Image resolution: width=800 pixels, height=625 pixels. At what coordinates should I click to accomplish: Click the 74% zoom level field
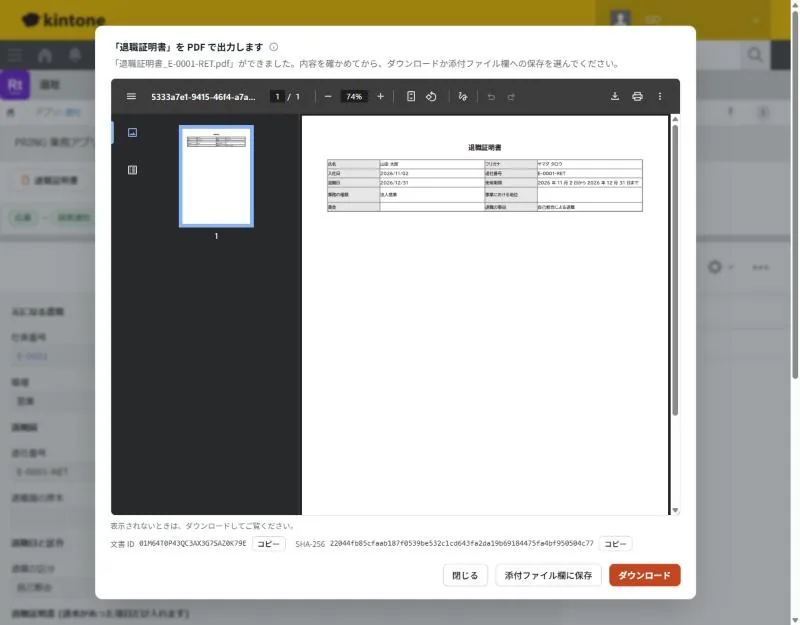354,96
